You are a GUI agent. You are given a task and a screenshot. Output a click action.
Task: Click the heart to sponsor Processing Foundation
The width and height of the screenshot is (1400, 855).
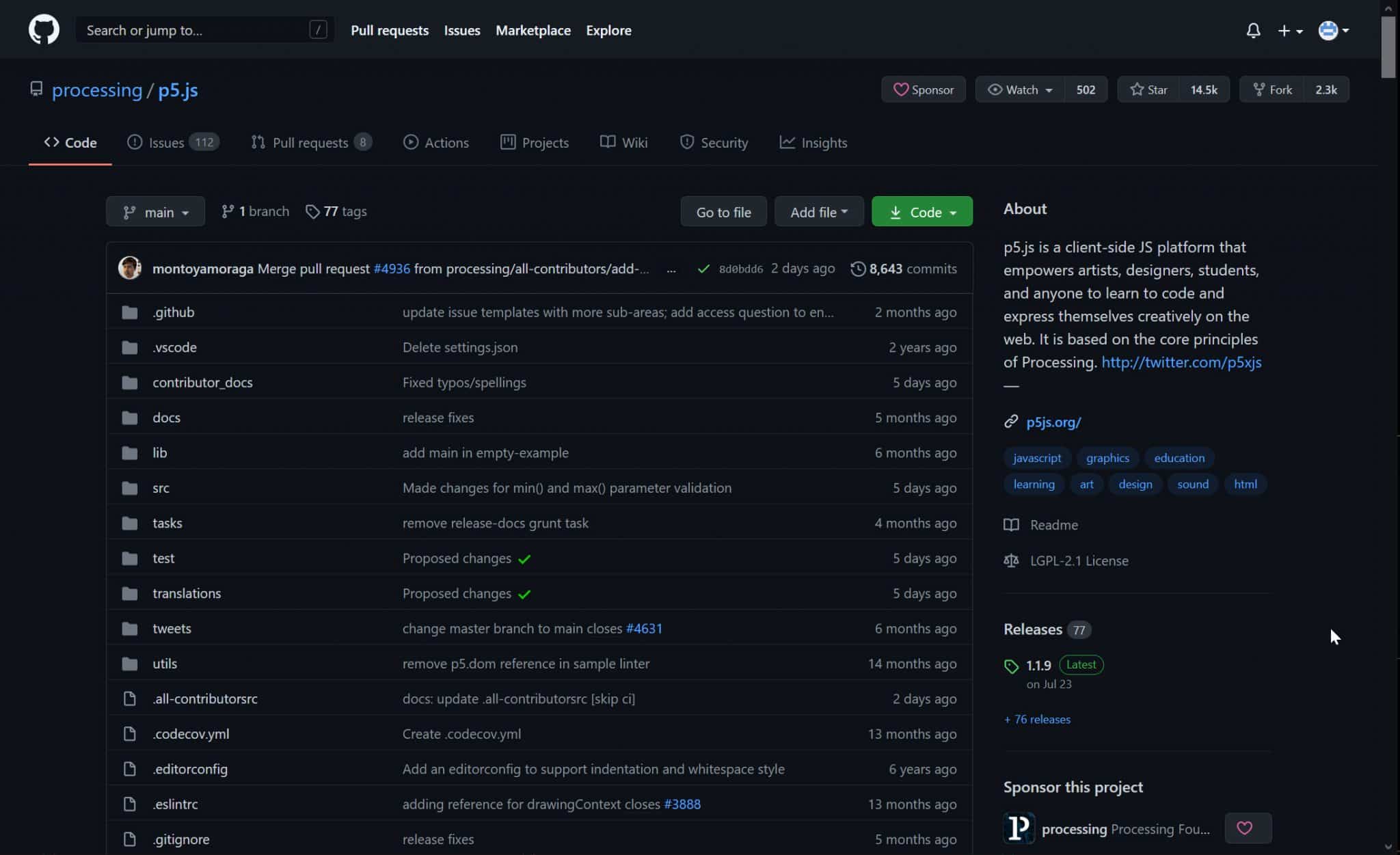(x=1247, y=828)
